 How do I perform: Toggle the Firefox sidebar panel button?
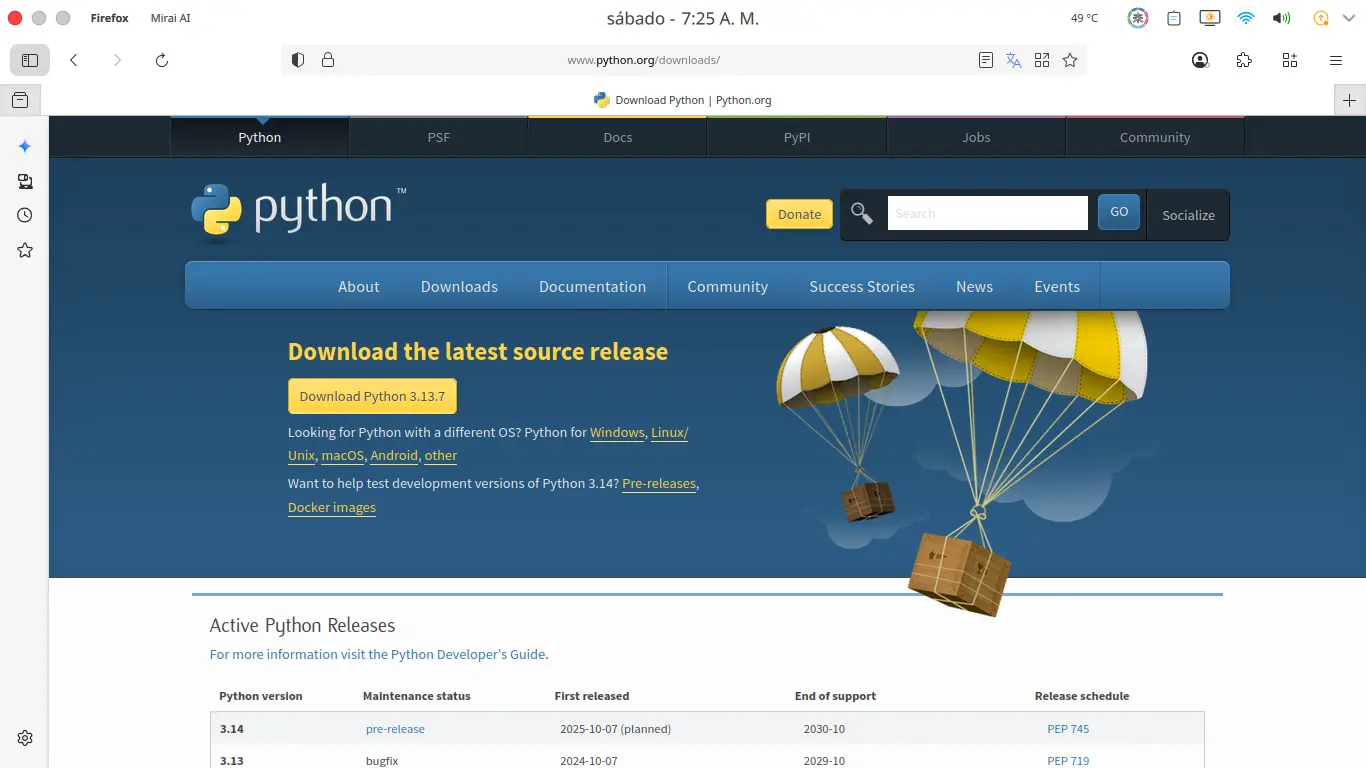(30, 60)
